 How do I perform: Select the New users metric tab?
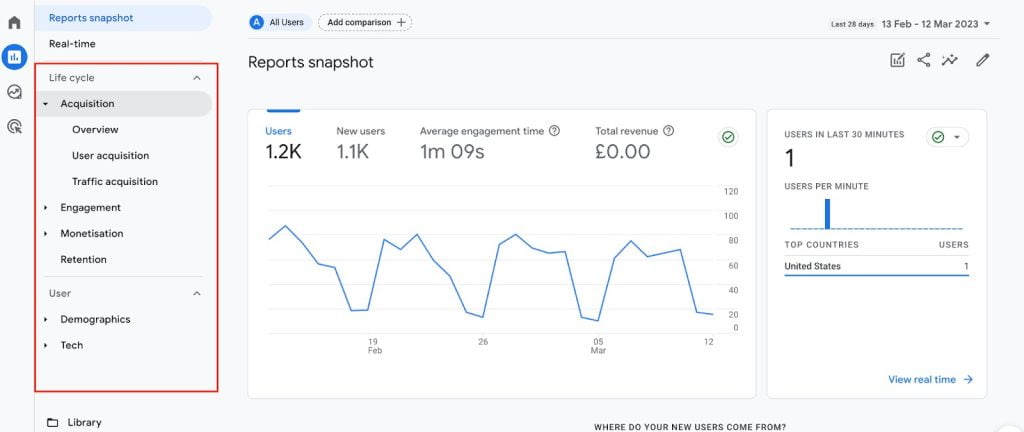point(360,144)
